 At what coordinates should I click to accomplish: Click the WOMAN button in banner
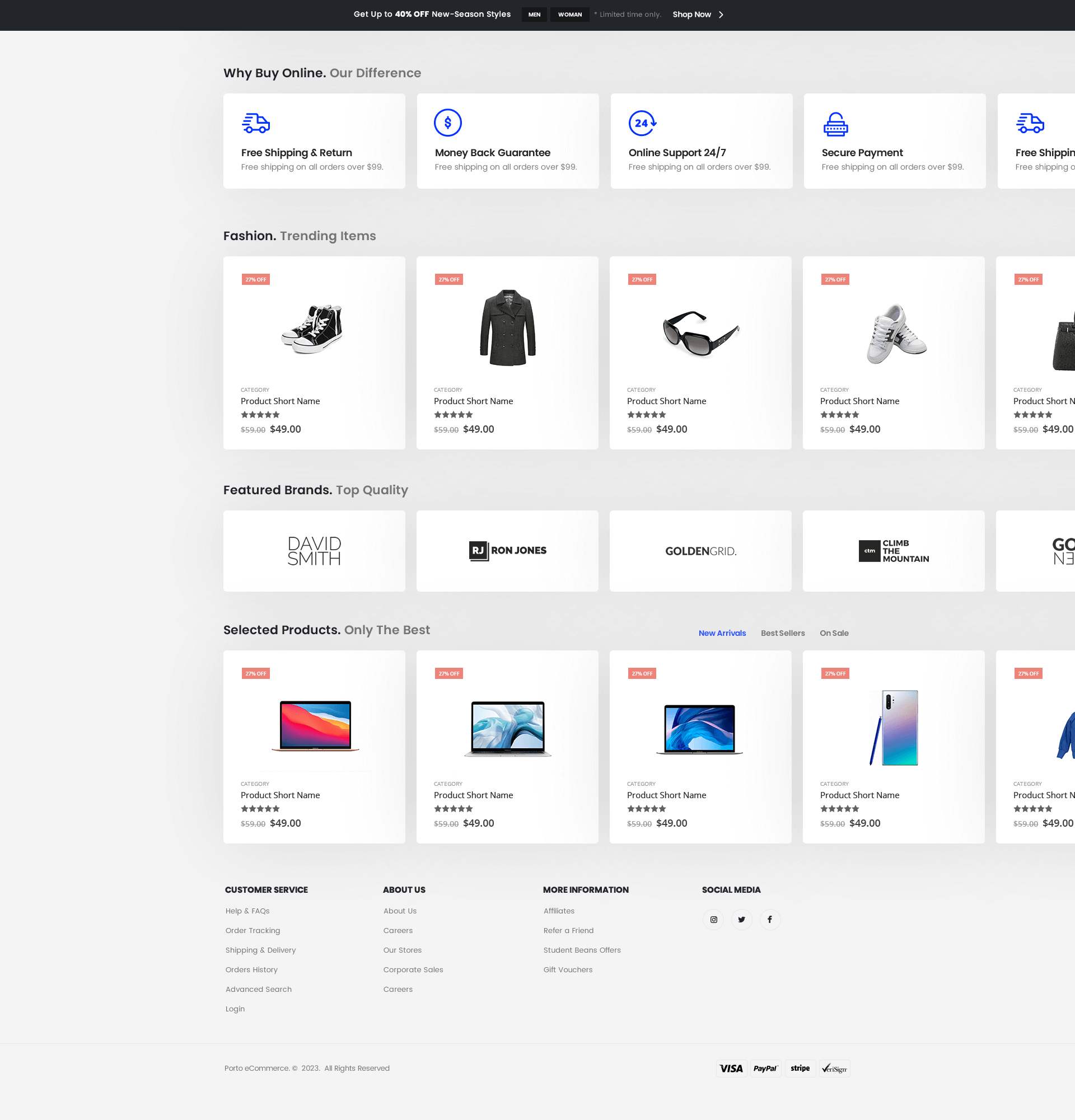(569, 15)
